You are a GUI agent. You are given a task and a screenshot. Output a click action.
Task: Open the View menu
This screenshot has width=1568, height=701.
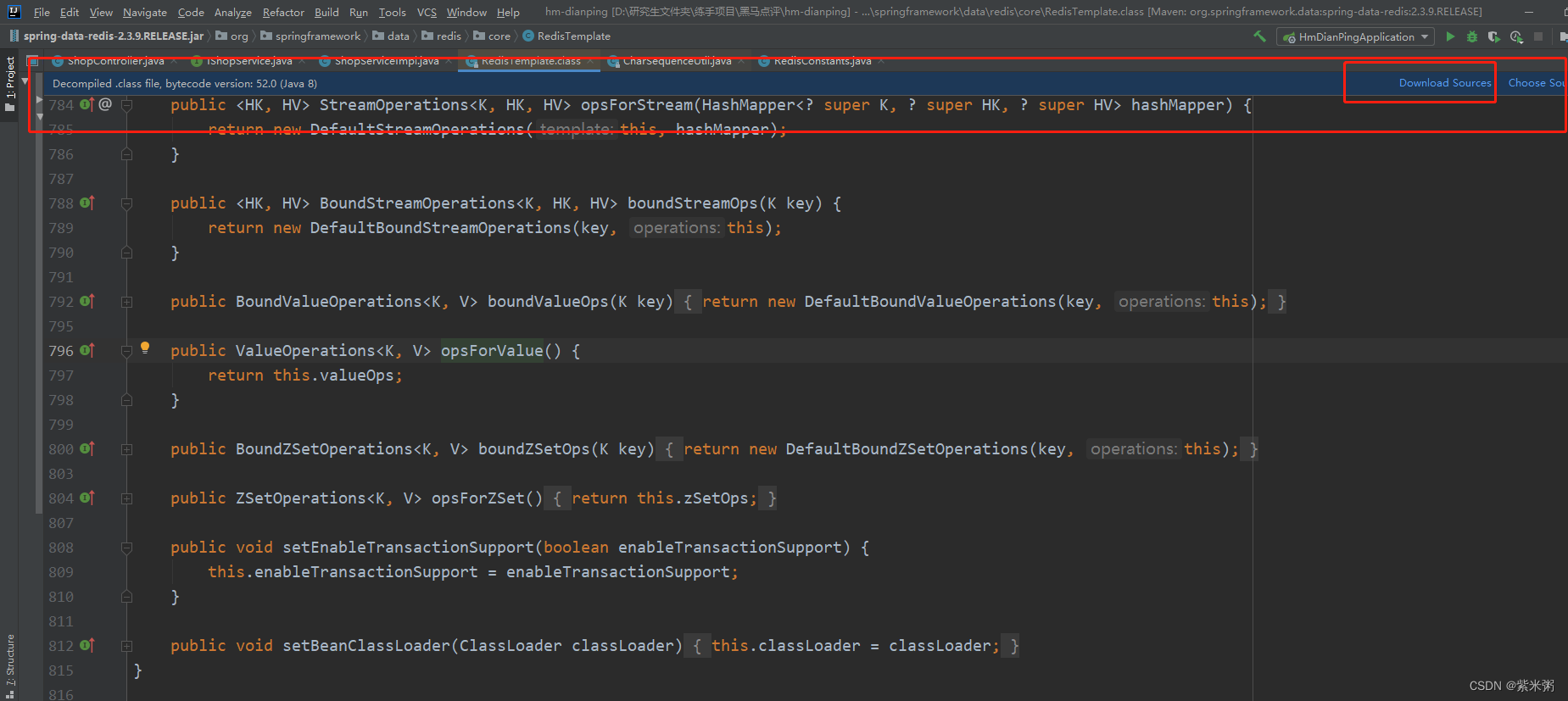101,12
